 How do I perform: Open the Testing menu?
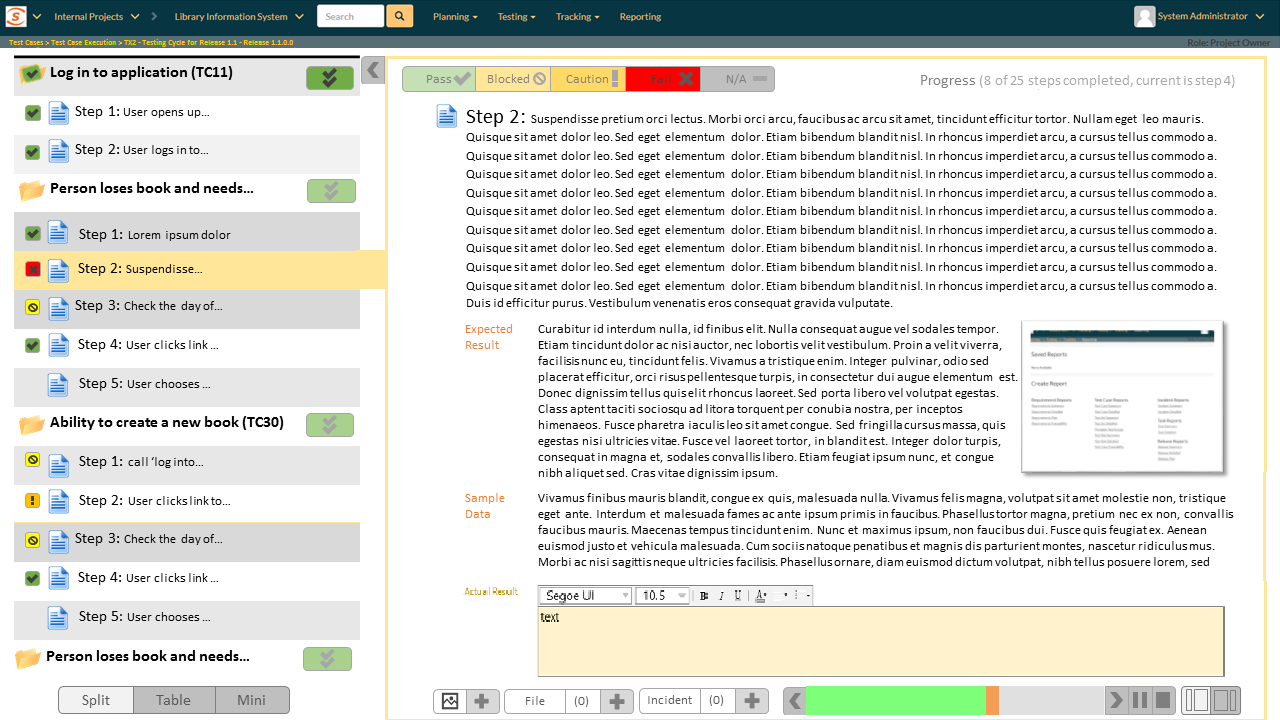[x=516, y=16]
